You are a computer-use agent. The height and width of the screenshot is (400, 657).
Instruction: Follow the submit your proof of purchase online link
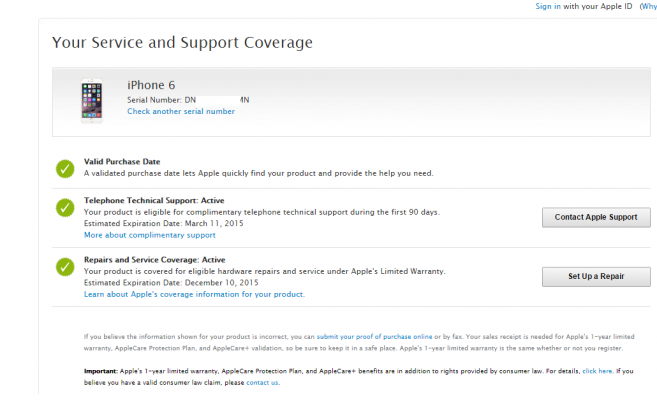pos(374,337)
